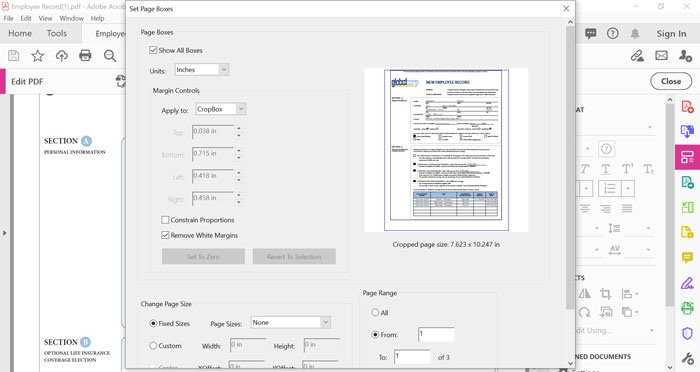Click the Bottom margin stepper arrows
The width and height of the screenshot is (700, 372).
(238, 154)
